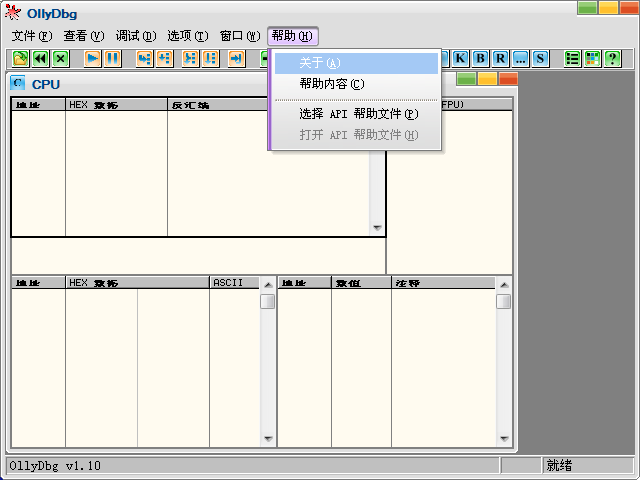
Task: Click the address column header in disassembly pane
Action: click(x=38, y=104)
